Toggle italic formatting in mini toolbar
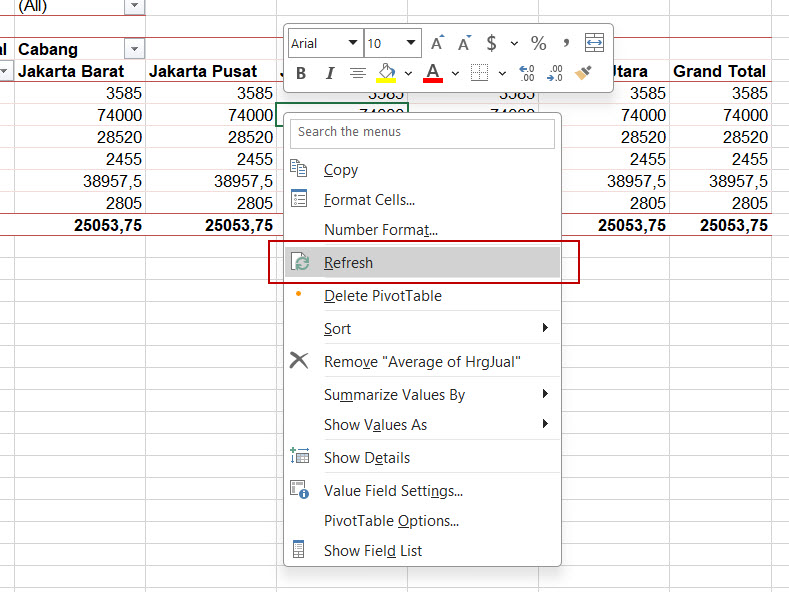Image resolution: width=789 pixels, height=592 pixels. pos(329,73)
